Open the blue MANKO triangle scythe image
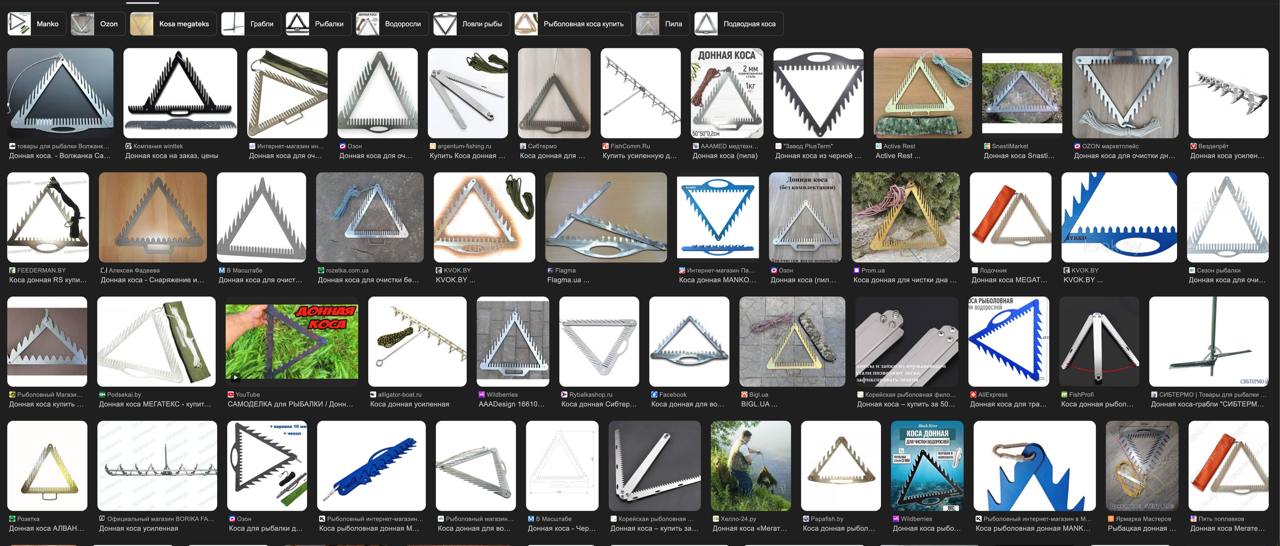 click(x=718, y=217)
